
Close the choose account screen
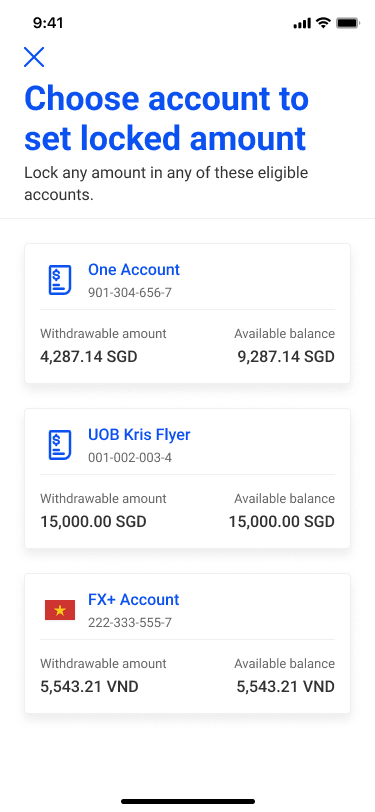[34, 57]
